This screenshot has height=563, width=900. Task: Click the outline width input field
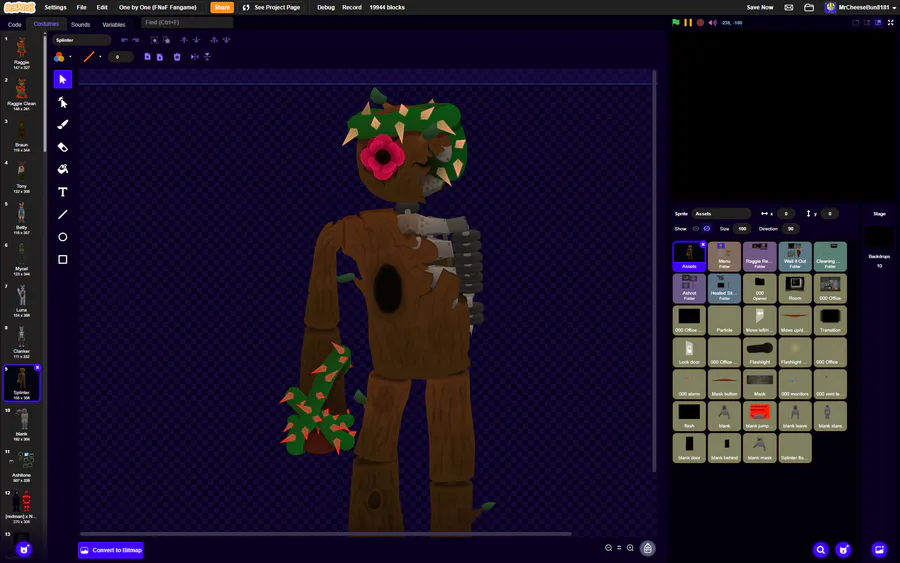(120, 57)
